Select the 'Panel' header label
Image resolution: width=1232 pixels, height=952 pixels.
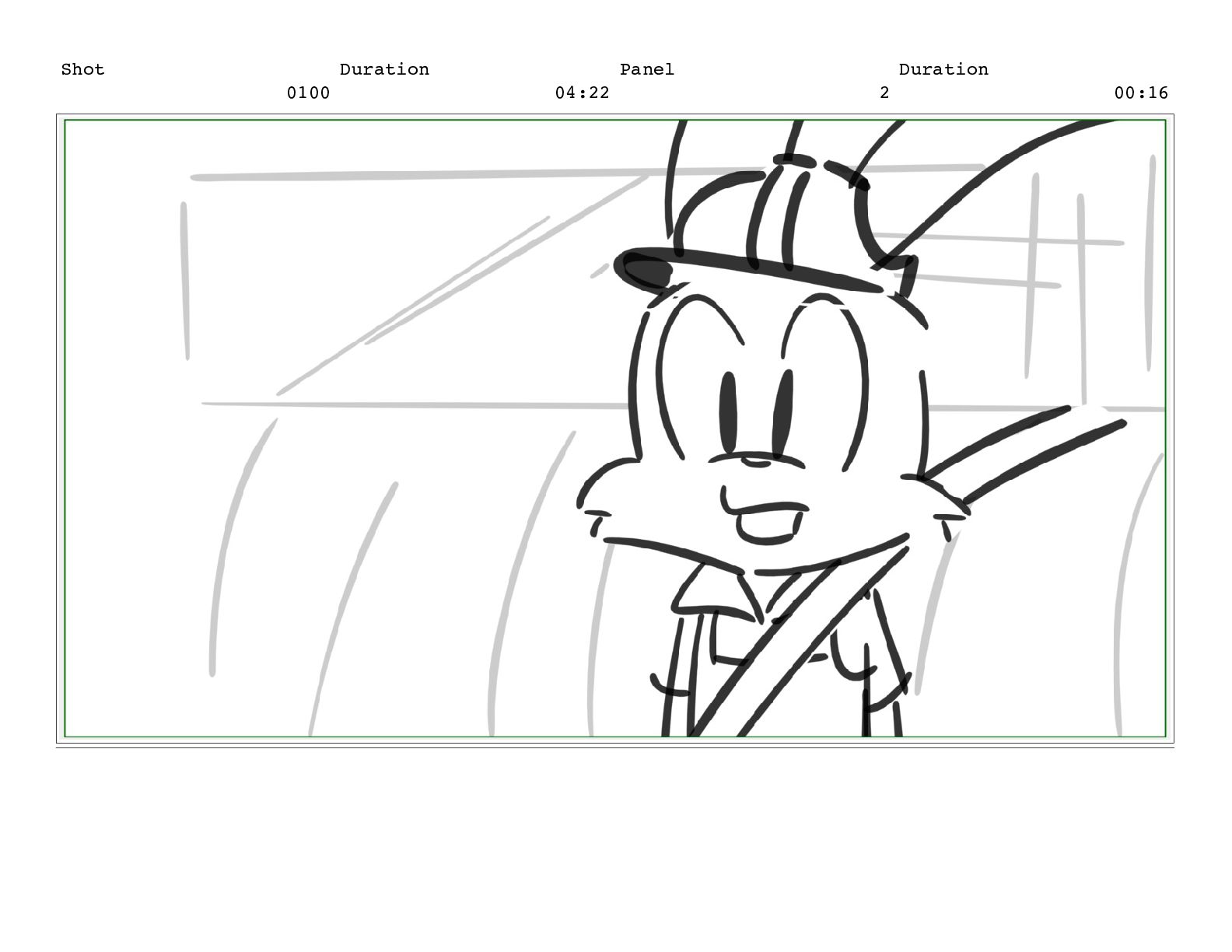tap(647, 69)
